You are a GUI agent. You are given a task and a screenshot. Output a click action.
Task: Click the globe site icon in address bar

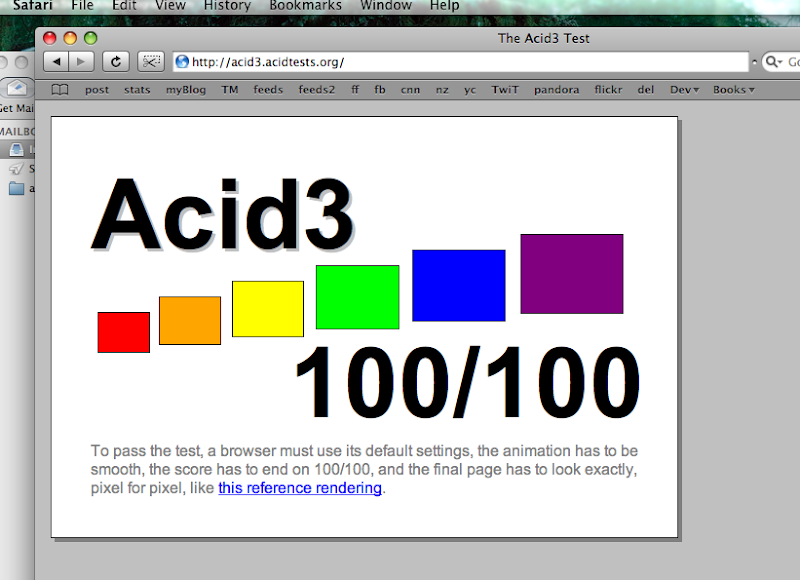(x=182, y=62)
